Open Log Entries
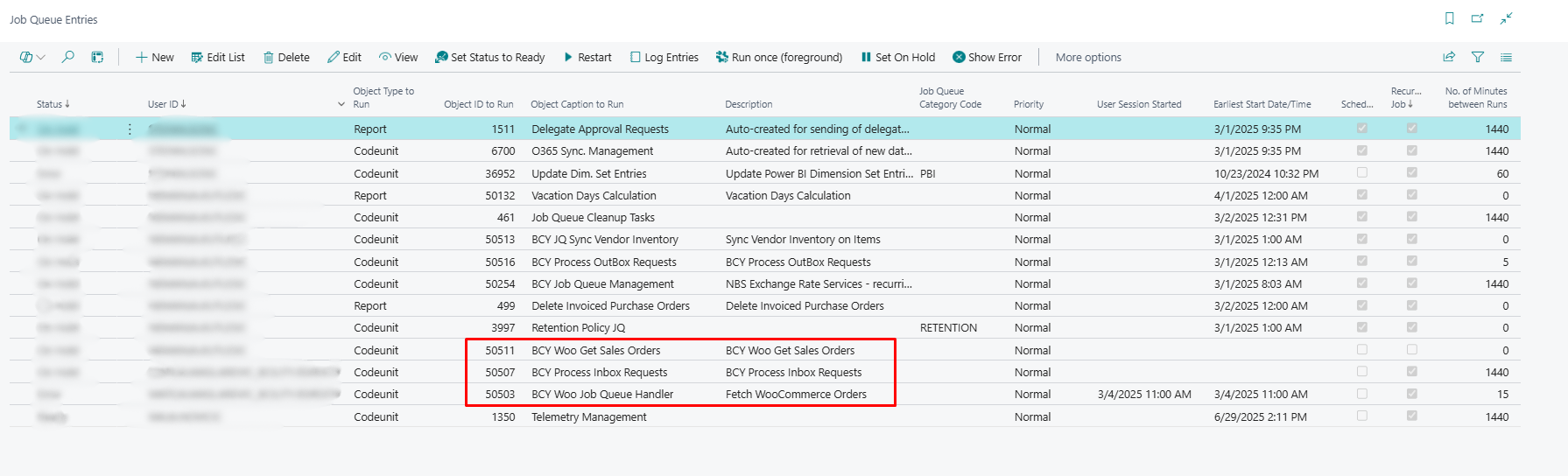Image resolution: width=1568 pixels, height=476 pixels. click(x=664, y=57)
